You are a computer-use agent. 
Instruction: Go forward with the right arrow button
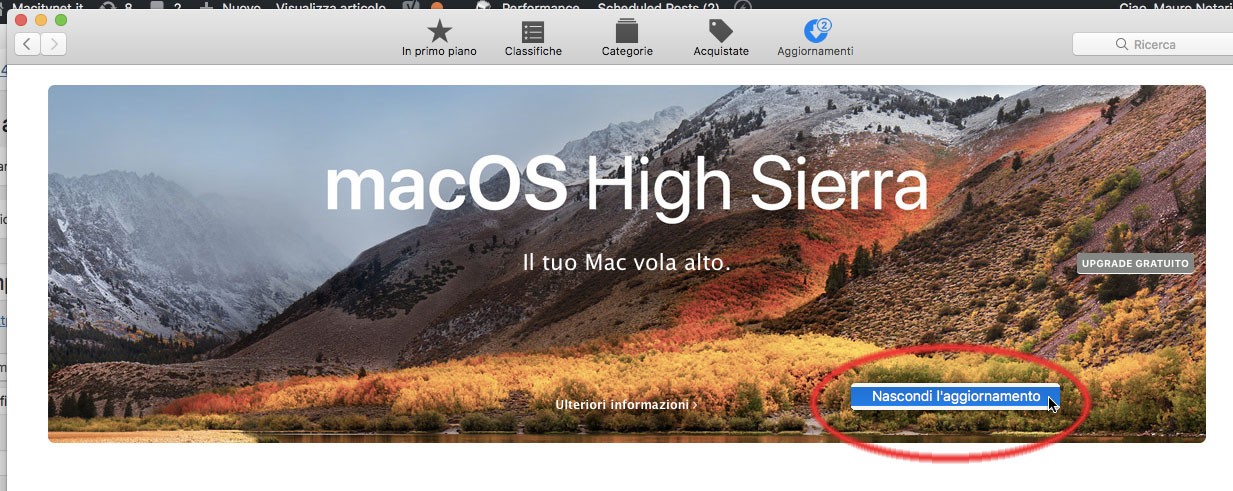point(53,43)
